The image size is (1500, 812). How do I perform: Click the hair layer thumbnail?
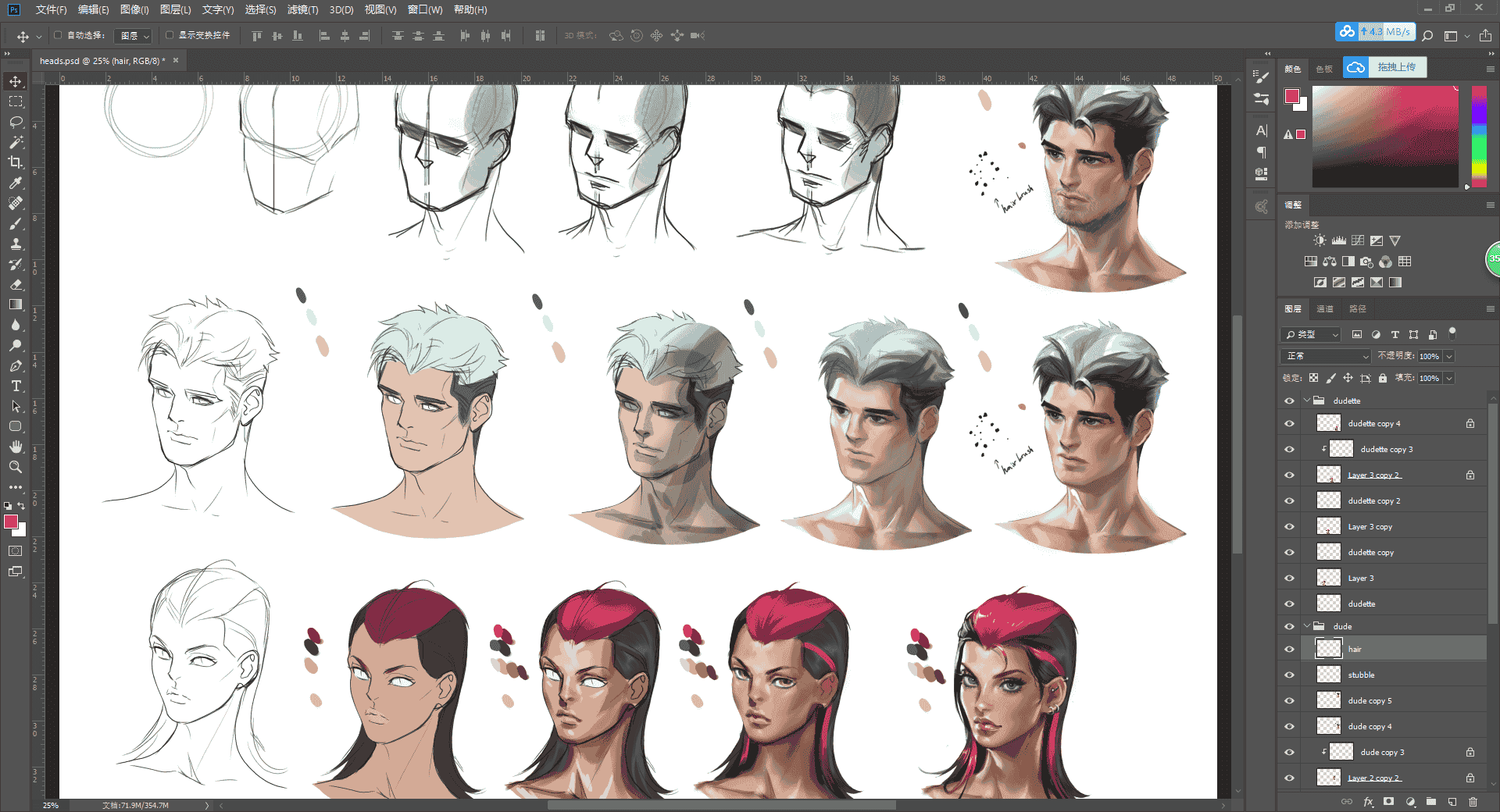point(1329,649)
